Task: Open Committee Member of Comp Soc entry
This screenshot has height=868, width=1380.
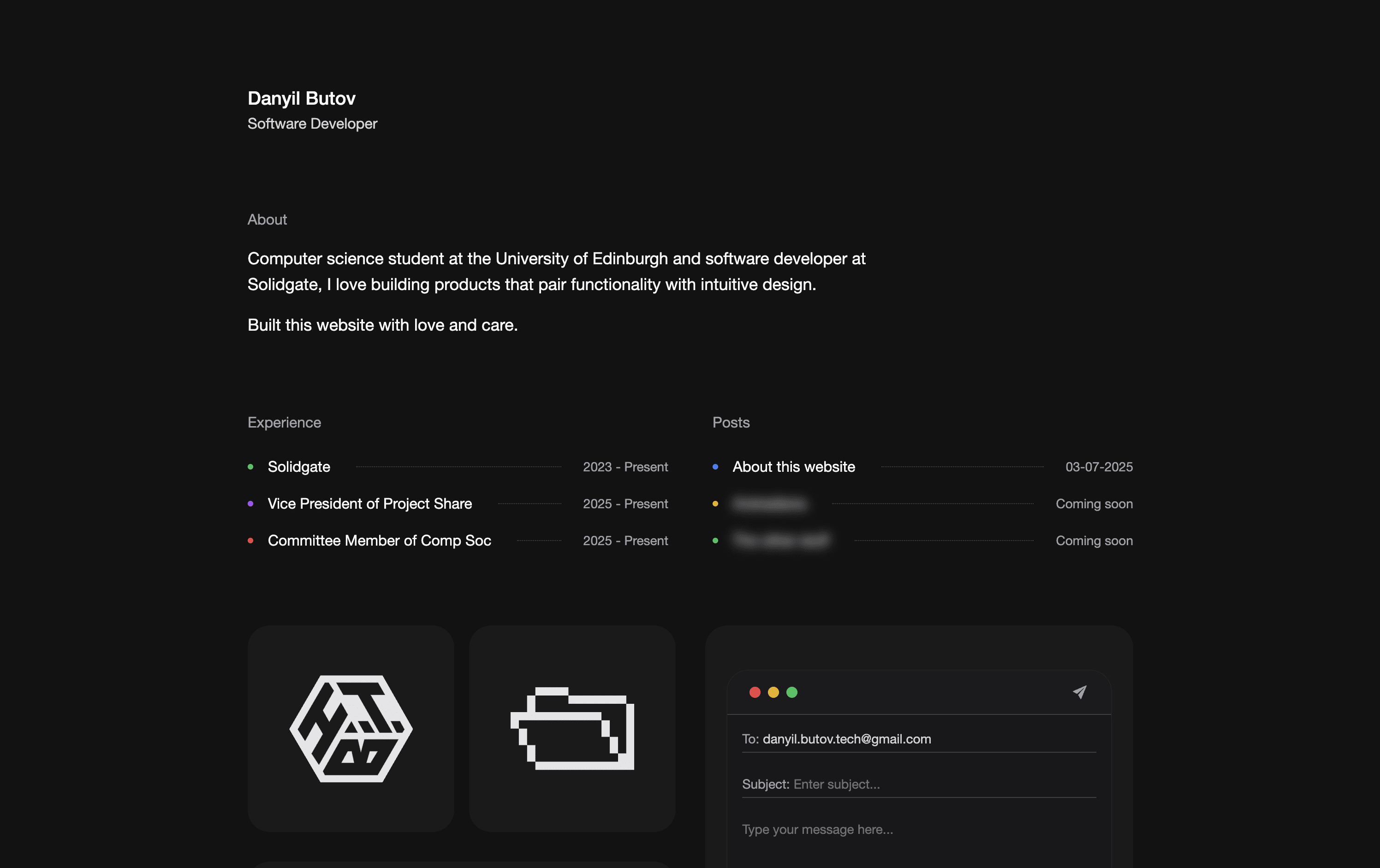Action: pos(379,540)
